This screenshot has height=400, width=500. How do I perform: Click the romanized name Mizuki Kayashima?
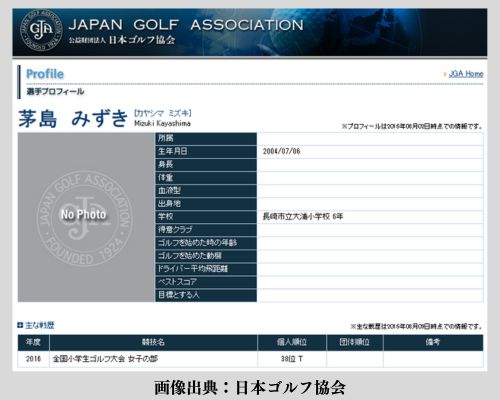click(x=162, y=123)
